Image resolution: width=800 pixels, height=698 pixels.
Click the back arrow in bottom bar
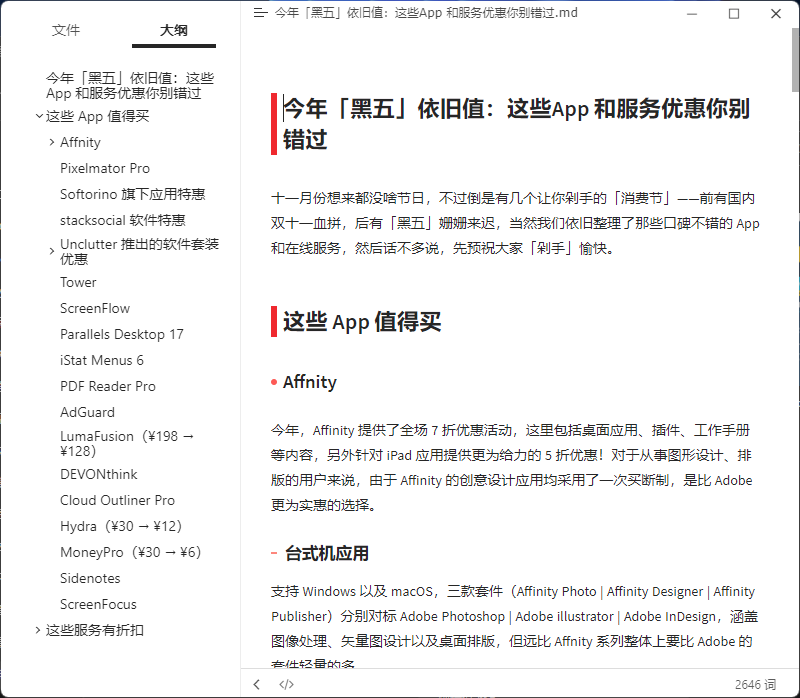tap(257, 684)
